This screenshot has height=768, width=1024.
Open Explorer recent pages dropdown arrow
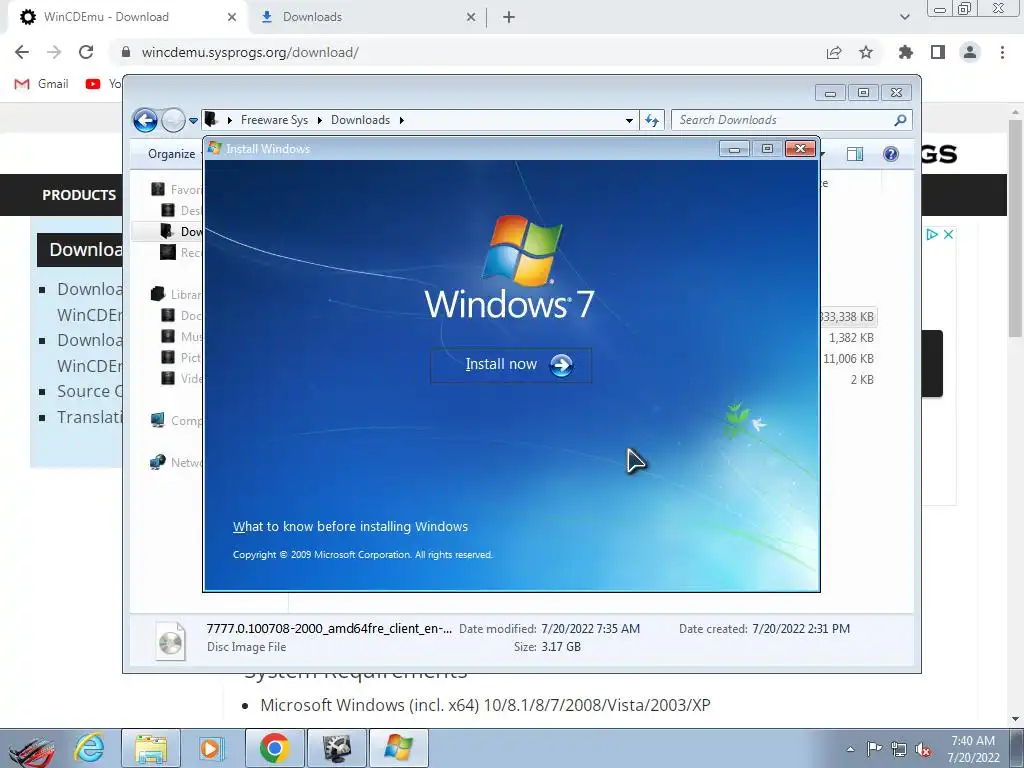pos(193,120)
